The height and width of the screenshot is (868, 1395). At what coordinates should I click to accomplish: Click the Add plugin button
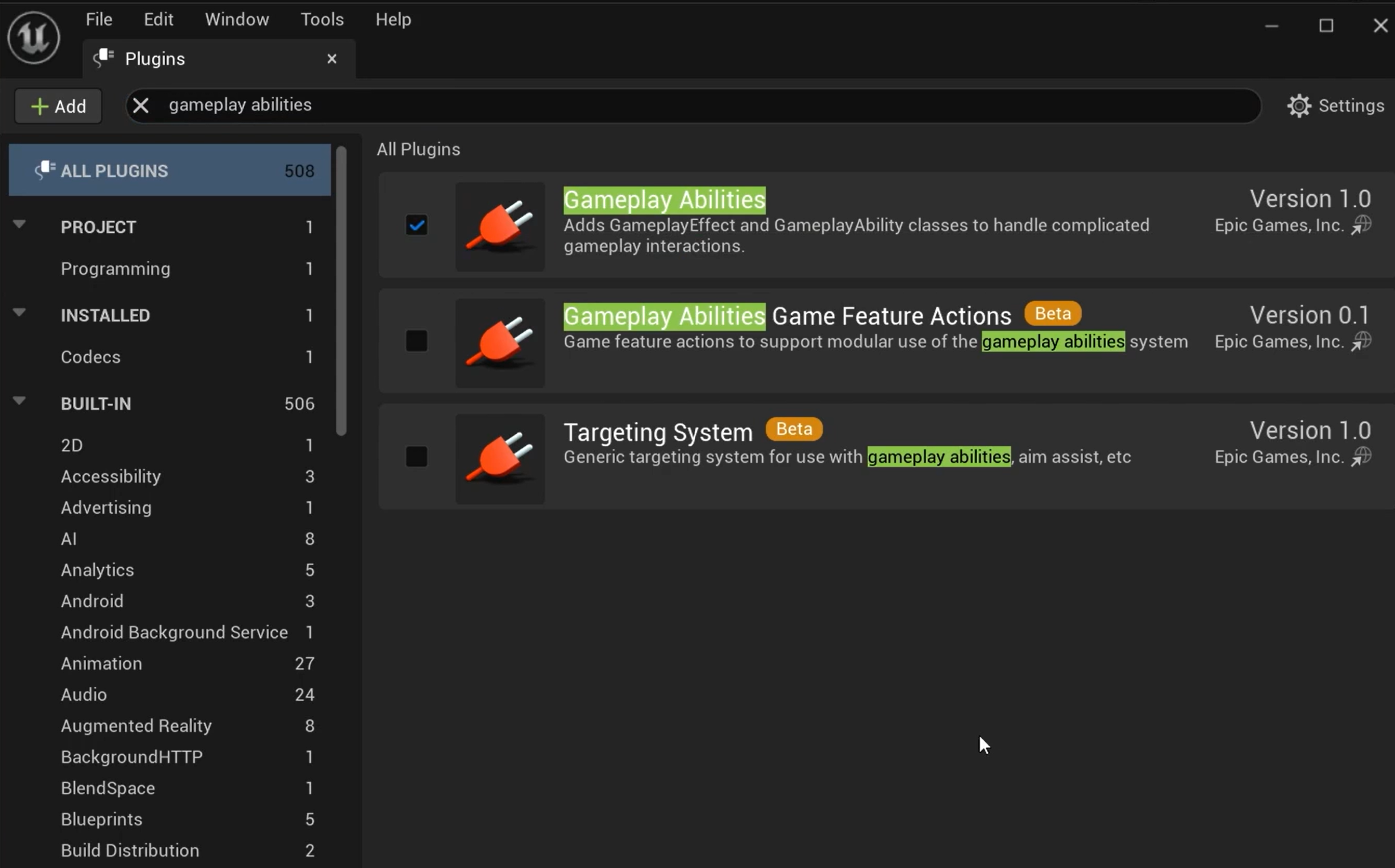pos(58,106)
